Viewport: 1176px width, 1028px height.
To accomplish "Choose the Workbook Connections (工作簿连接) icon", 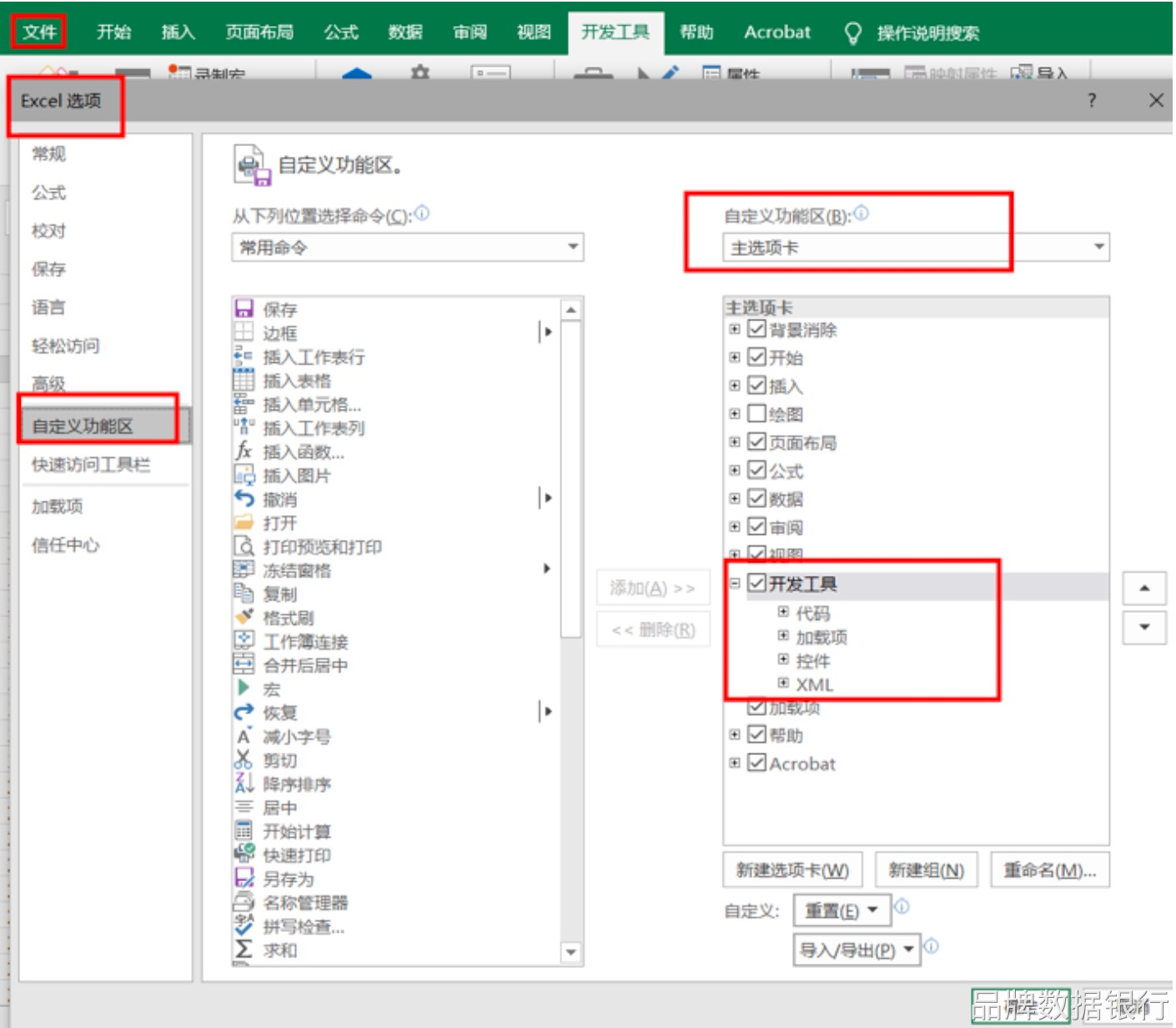I will pyautogui.click(x=244, y=641).
